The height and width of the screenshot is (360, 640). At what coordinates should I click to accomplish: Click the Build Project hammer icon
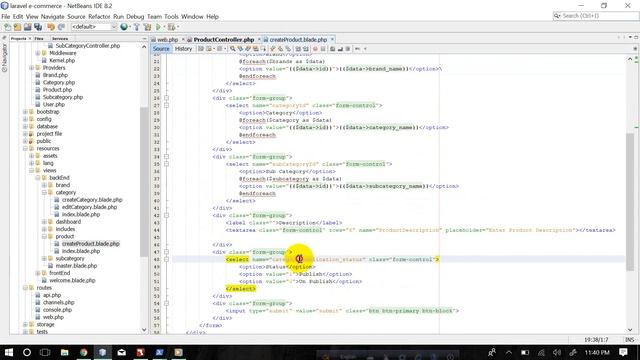[137, 27]
